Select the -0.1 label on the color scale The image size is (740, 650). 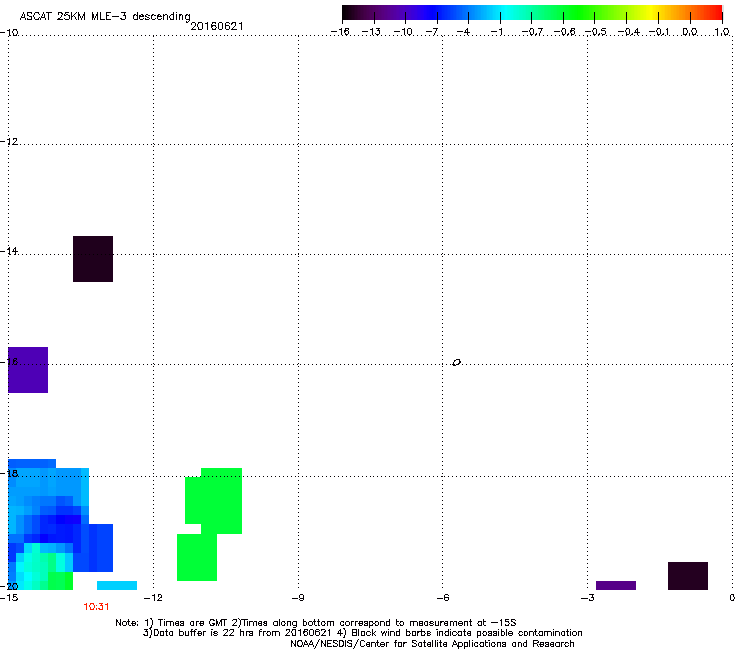point(659,32)
